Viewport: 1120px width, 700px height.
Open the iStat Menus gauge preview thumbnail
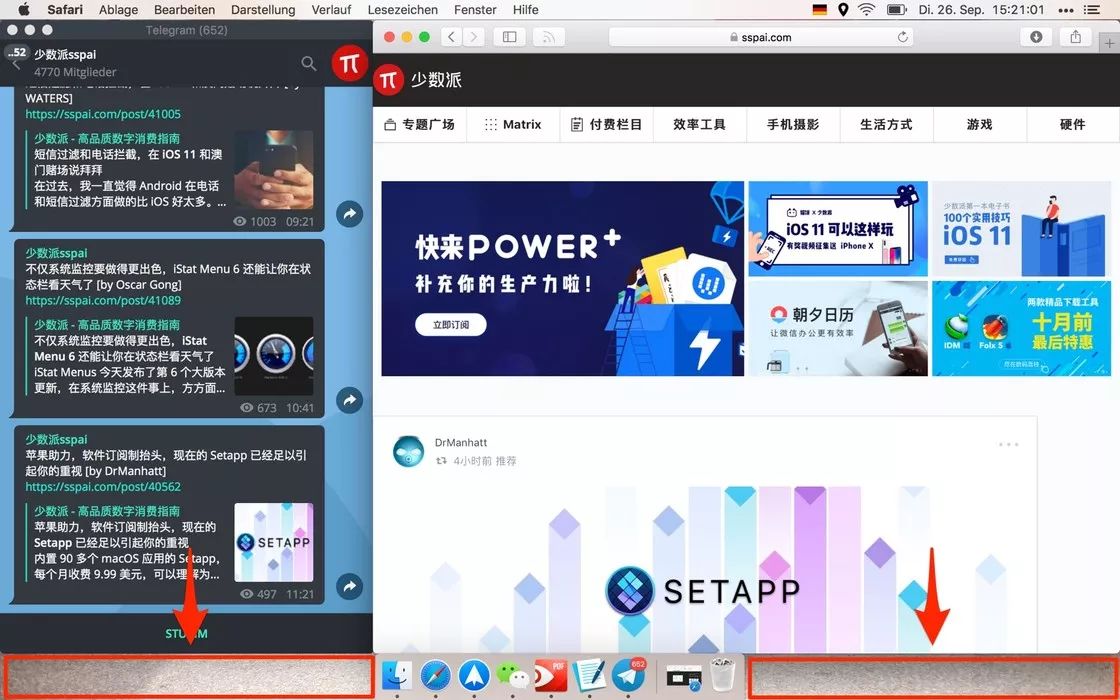[x=274, y=356]
